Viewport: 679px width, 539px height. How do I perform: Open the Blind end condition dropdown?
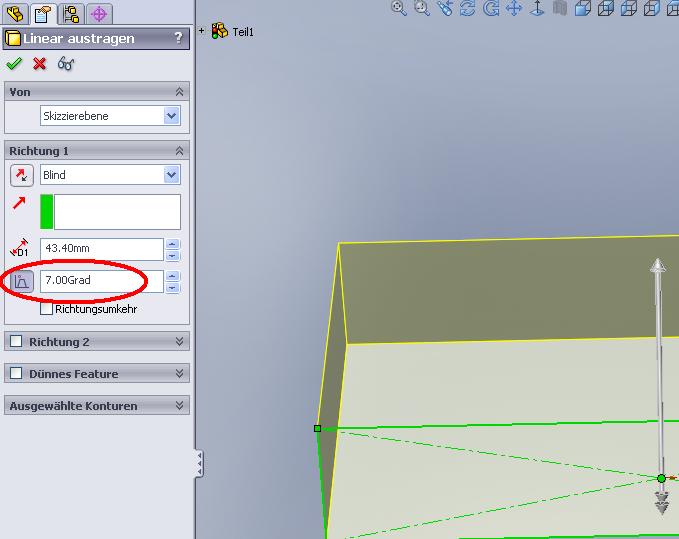click(x=172, y=175)
